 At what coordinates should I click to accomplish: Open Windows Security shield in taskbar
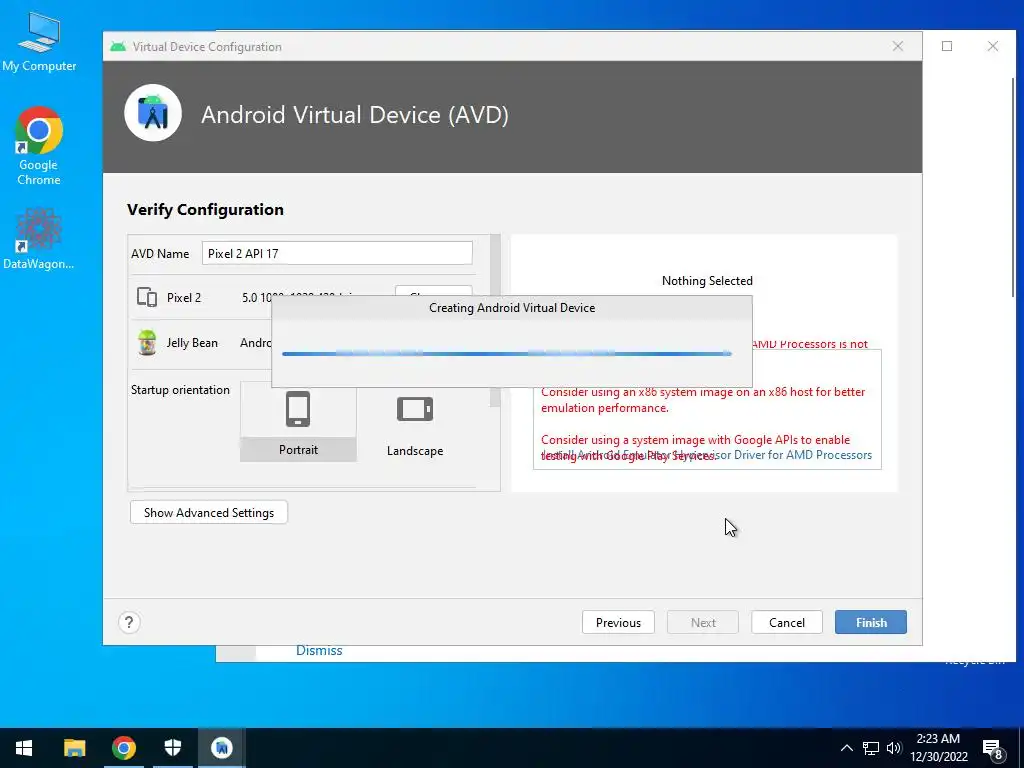pos(172,748)
